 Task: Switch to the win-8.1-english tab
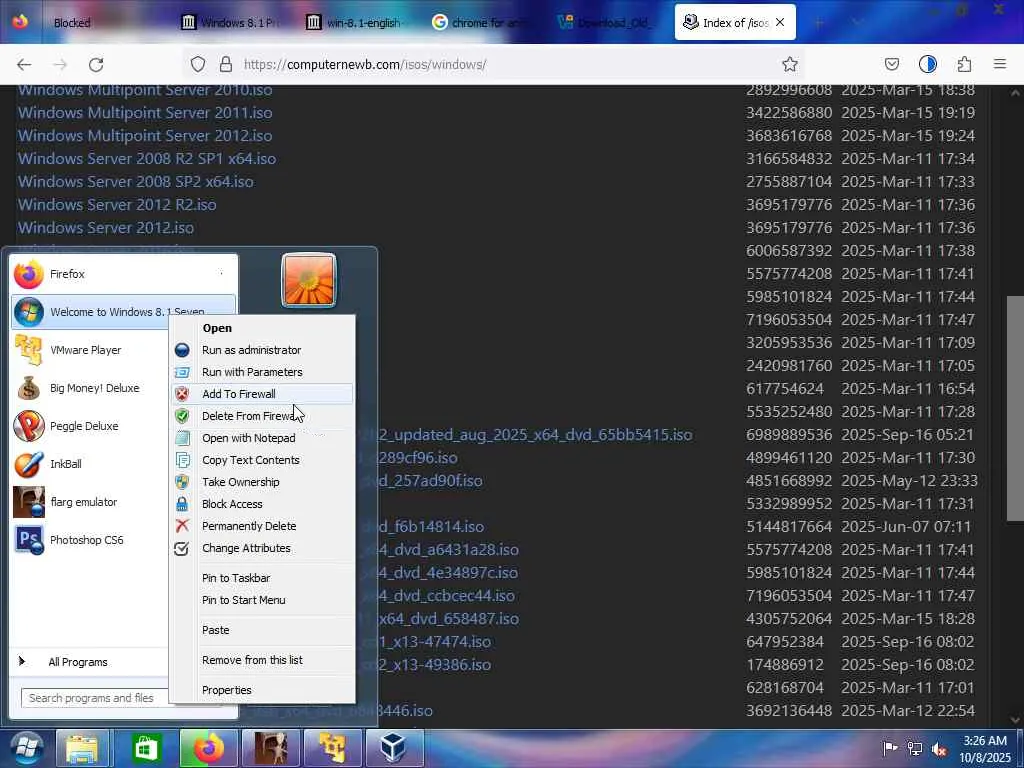356,23
